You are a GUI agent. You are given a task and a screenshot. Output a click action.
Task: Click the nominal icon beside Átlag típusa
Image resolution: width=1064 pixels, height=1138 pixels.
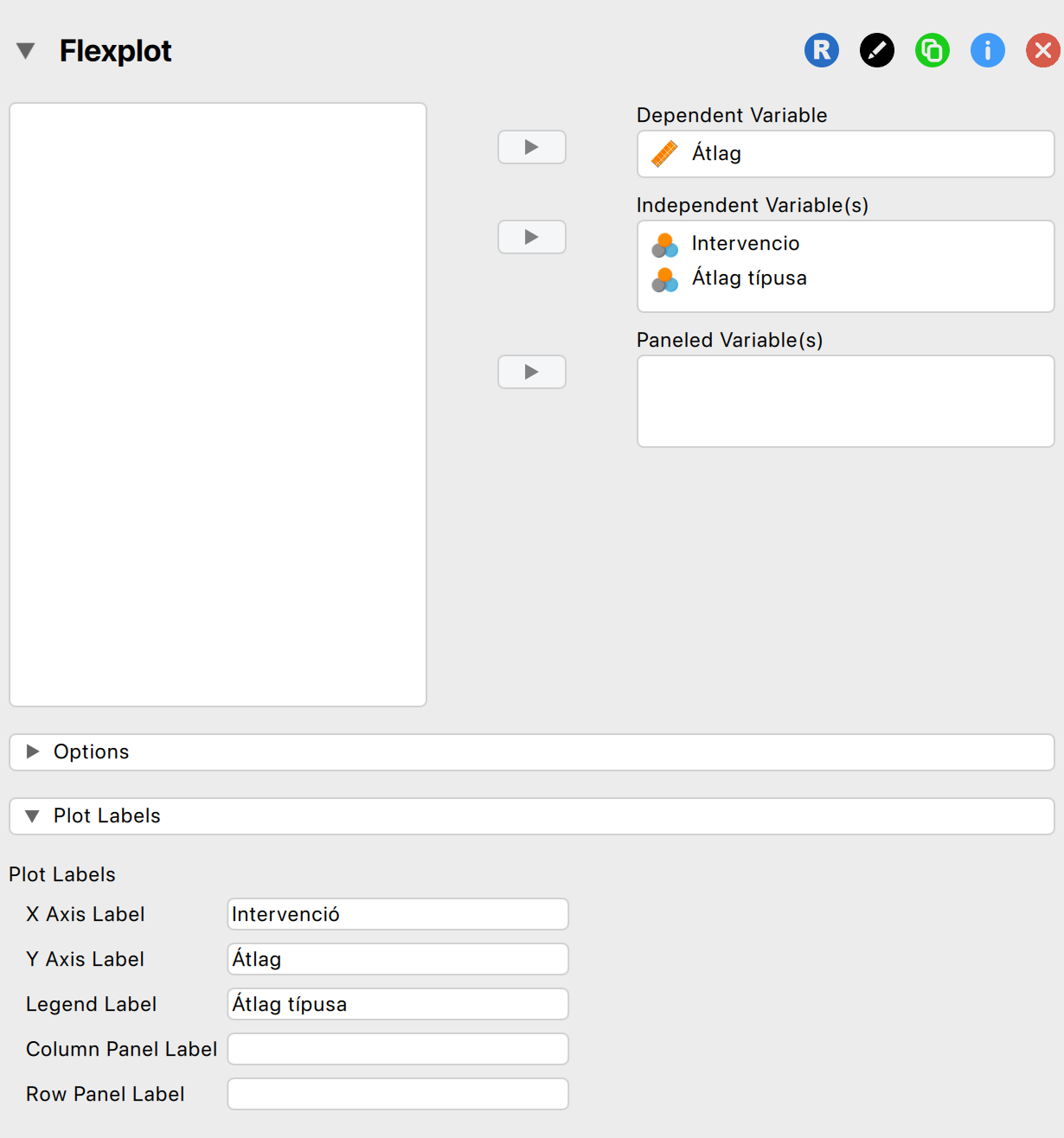coord(664,279)
